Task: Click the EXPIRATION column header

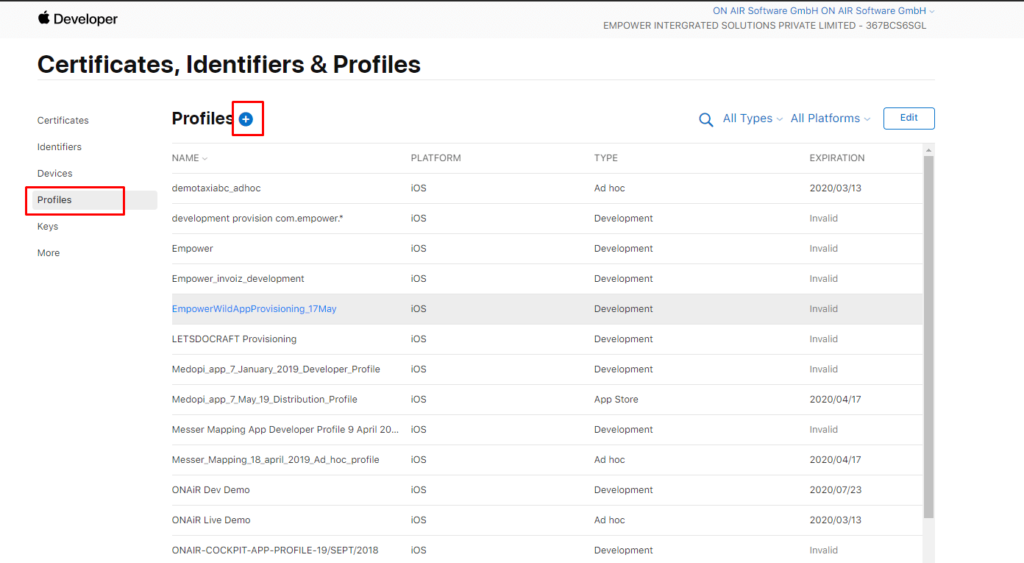Action: click(837, 158)
